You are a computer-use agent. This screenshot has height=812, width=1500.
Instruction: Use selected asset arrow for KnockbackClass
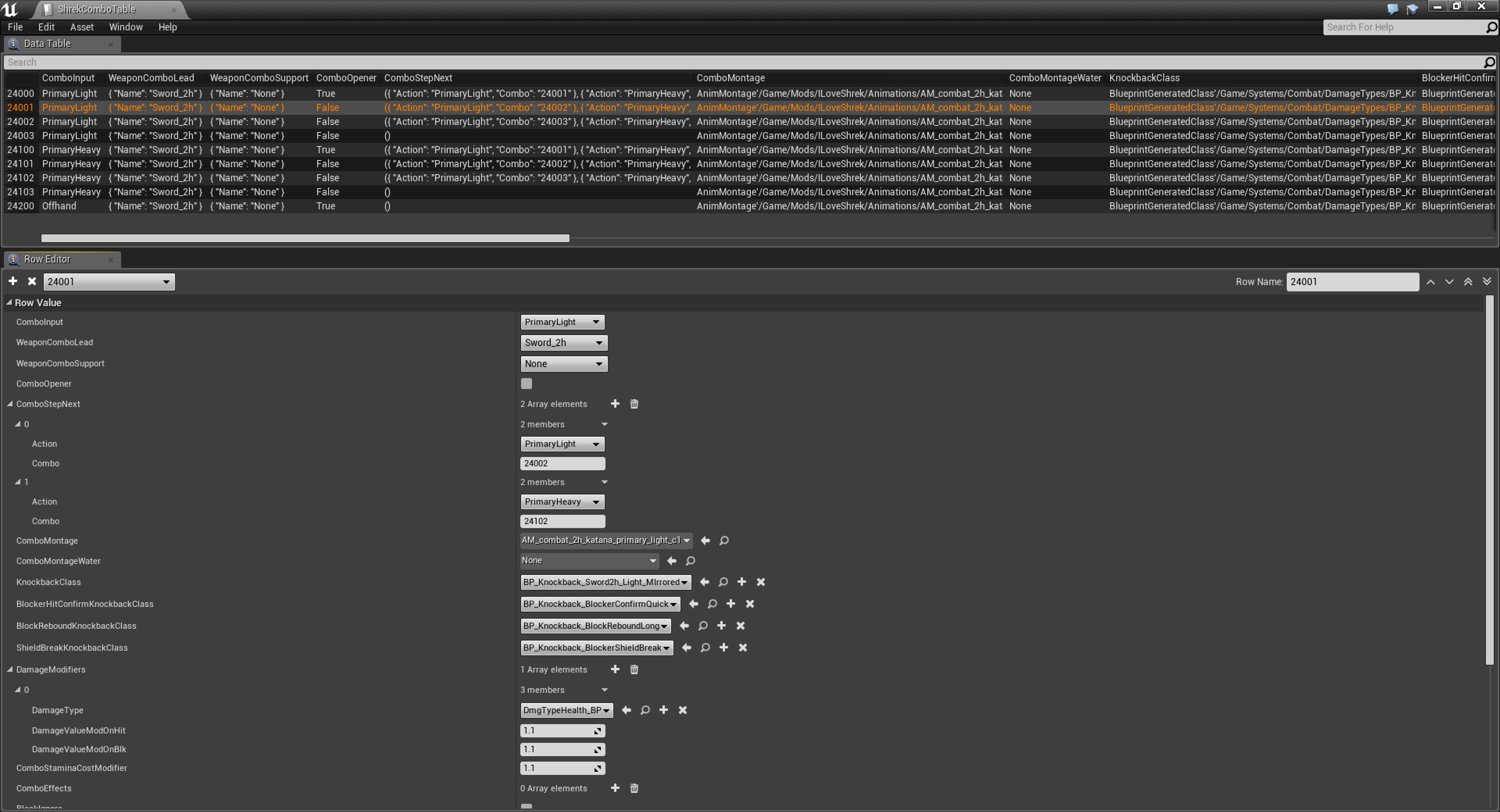pyautogui.click(x=705, y=582)
